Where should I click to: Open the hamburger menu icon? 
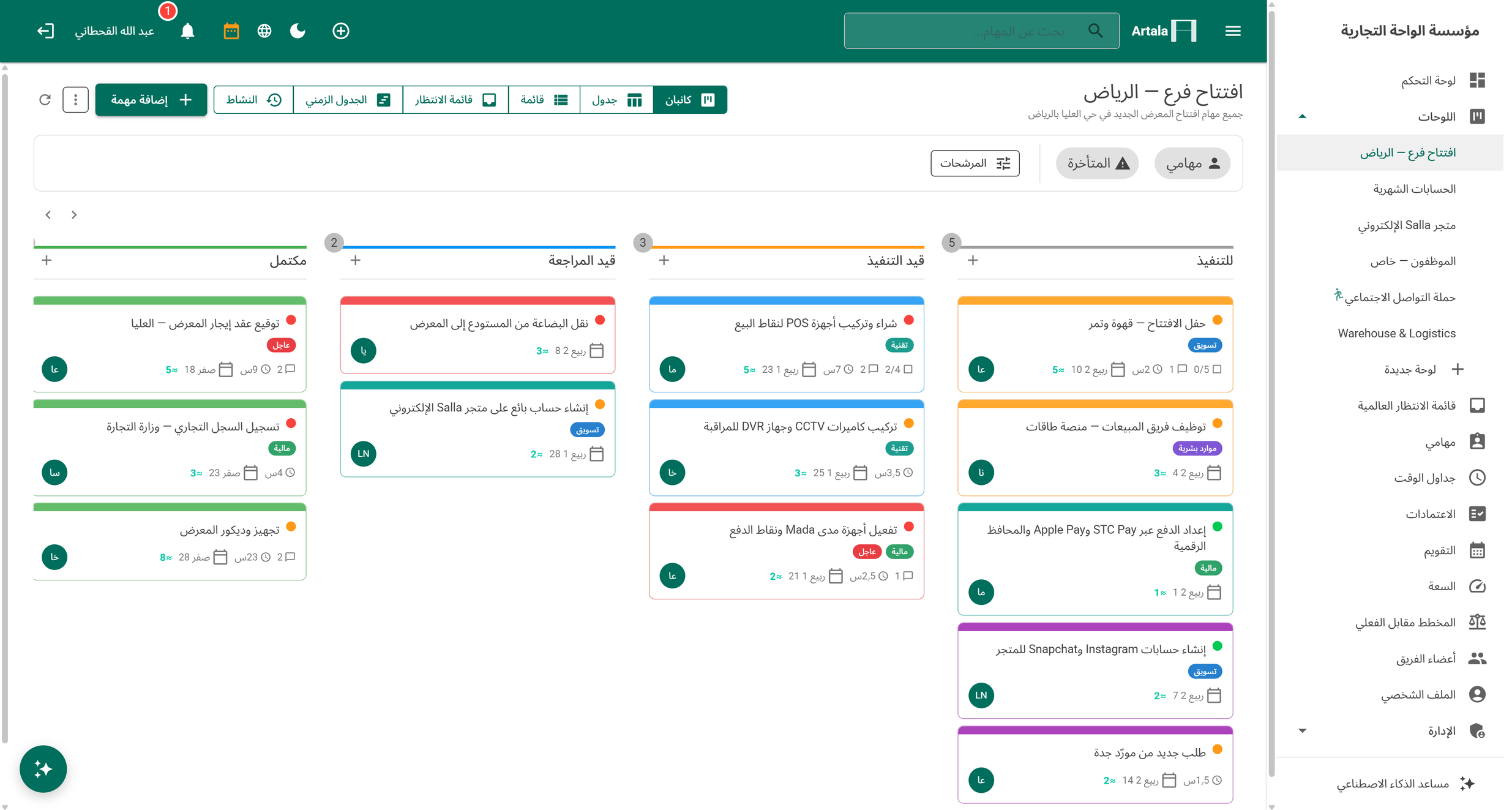(x=1232, y=31)
